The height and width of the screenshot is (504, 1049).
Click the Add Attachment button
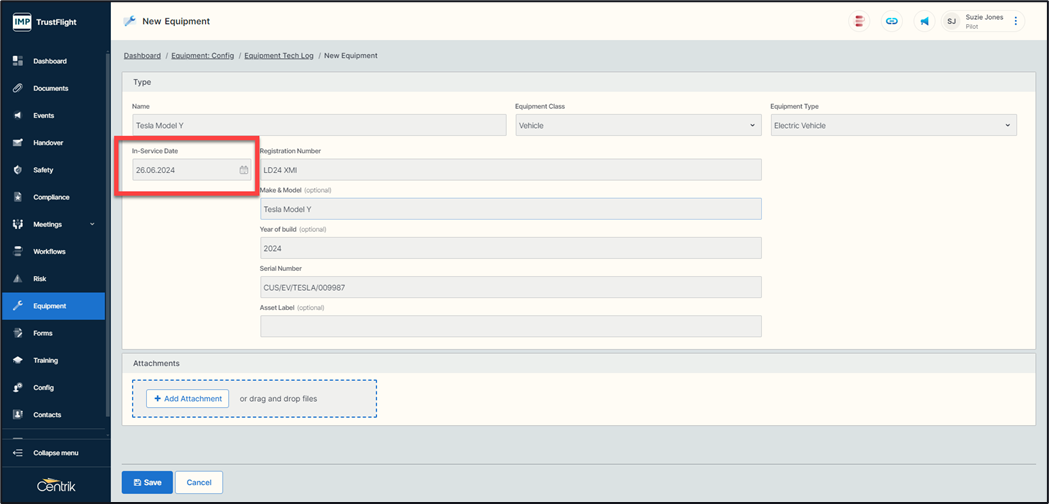point(187,398)
